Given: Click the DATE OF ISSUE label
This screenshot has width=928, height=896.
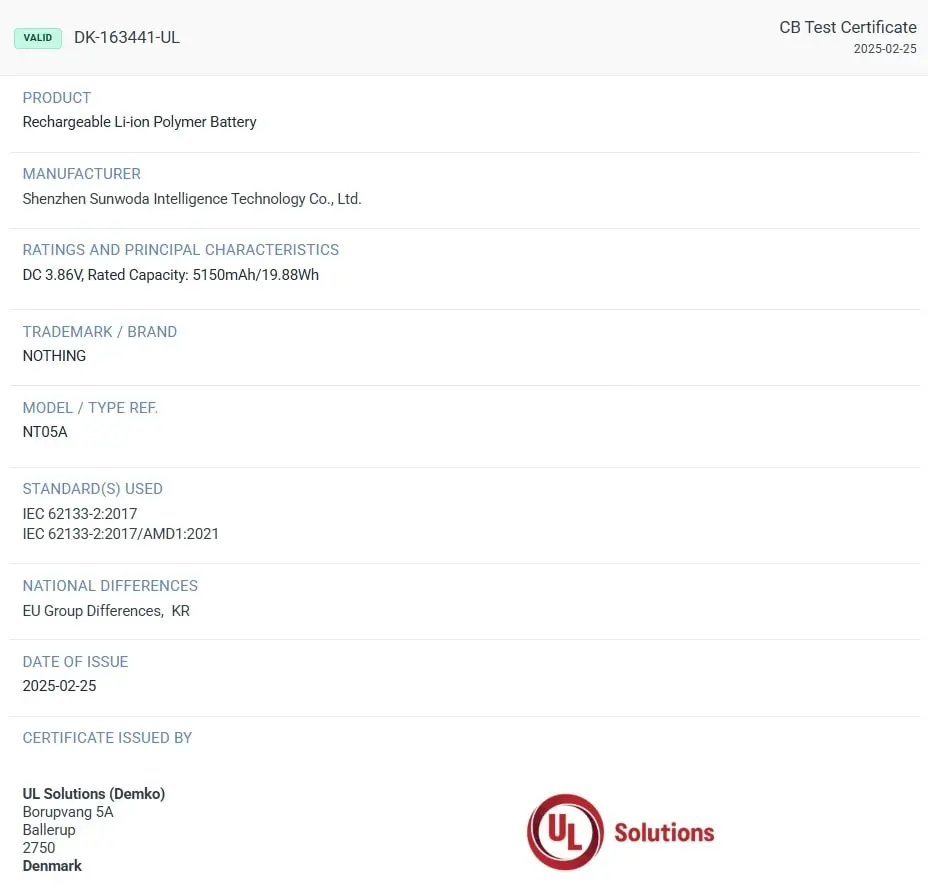Looking at the screenshot, I should (x=75, y=662).
